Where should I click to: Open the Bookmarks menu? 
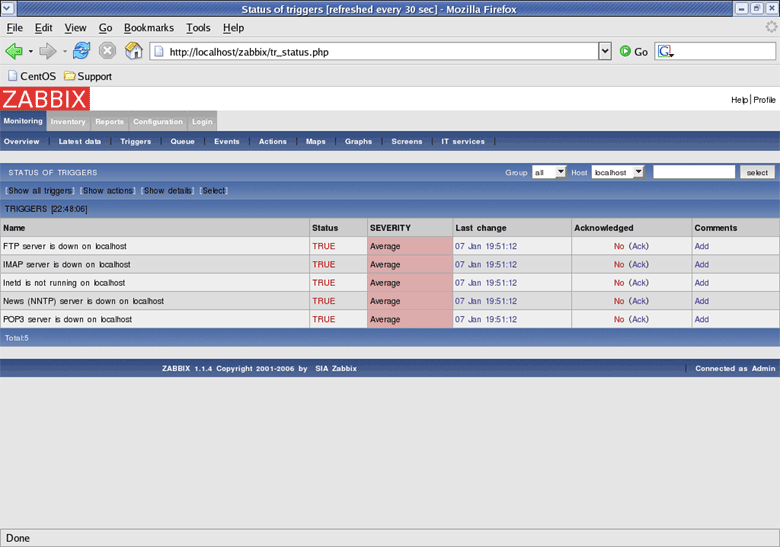coord(148,28)
